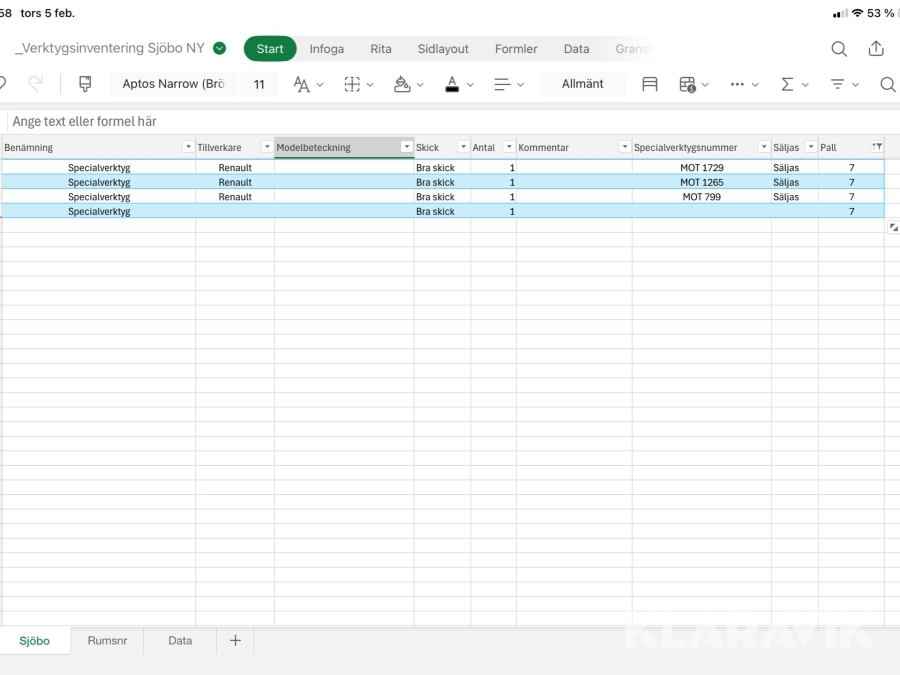Expand the Skick column filter arrow
The width and height of the screenshot is (900, 675).
click(463, 147)
